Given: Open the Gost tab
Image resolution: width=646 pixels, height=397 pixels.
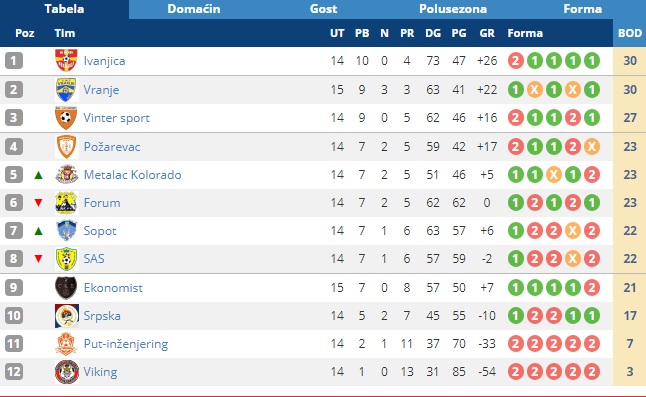Looking at the screenshot, I should coord(323,9).
